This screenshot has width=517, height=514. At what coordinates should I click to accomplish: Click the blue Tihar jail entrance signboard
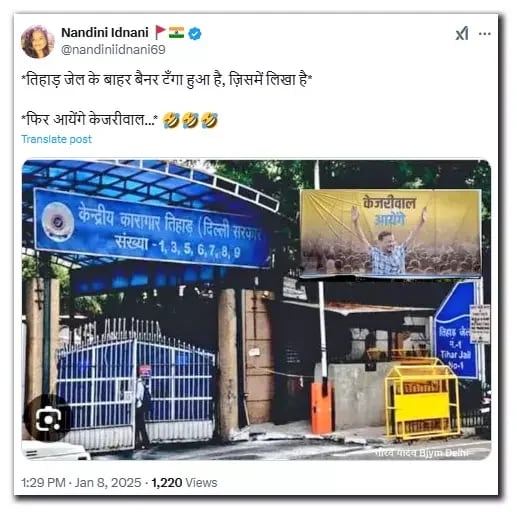(x=153, y=228)
